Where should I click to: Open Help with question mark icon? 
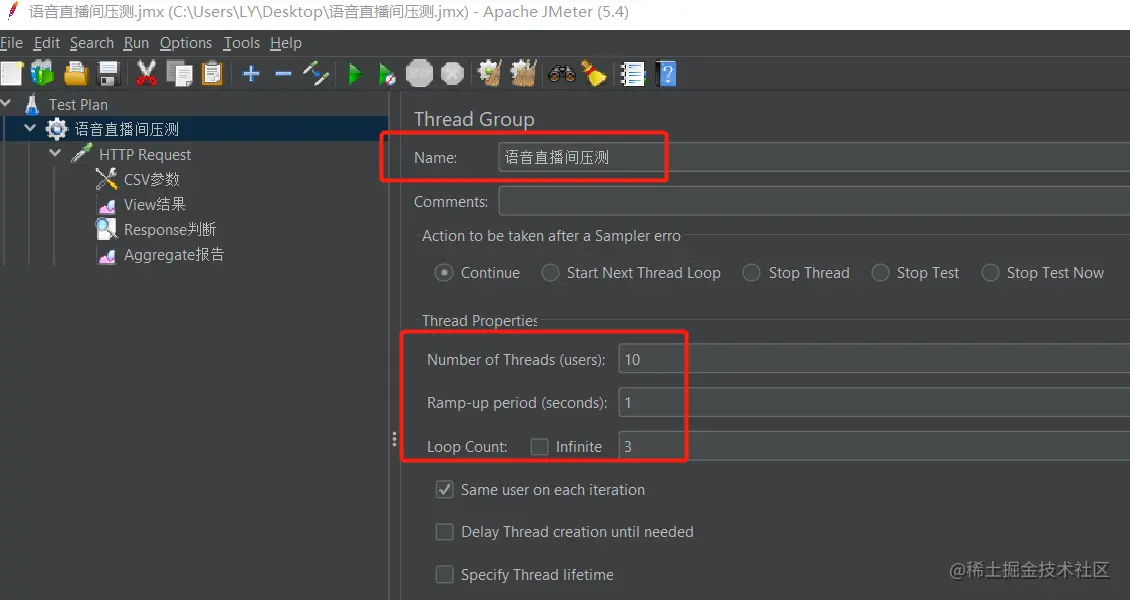pyautogui.click(x=667, y=73)
